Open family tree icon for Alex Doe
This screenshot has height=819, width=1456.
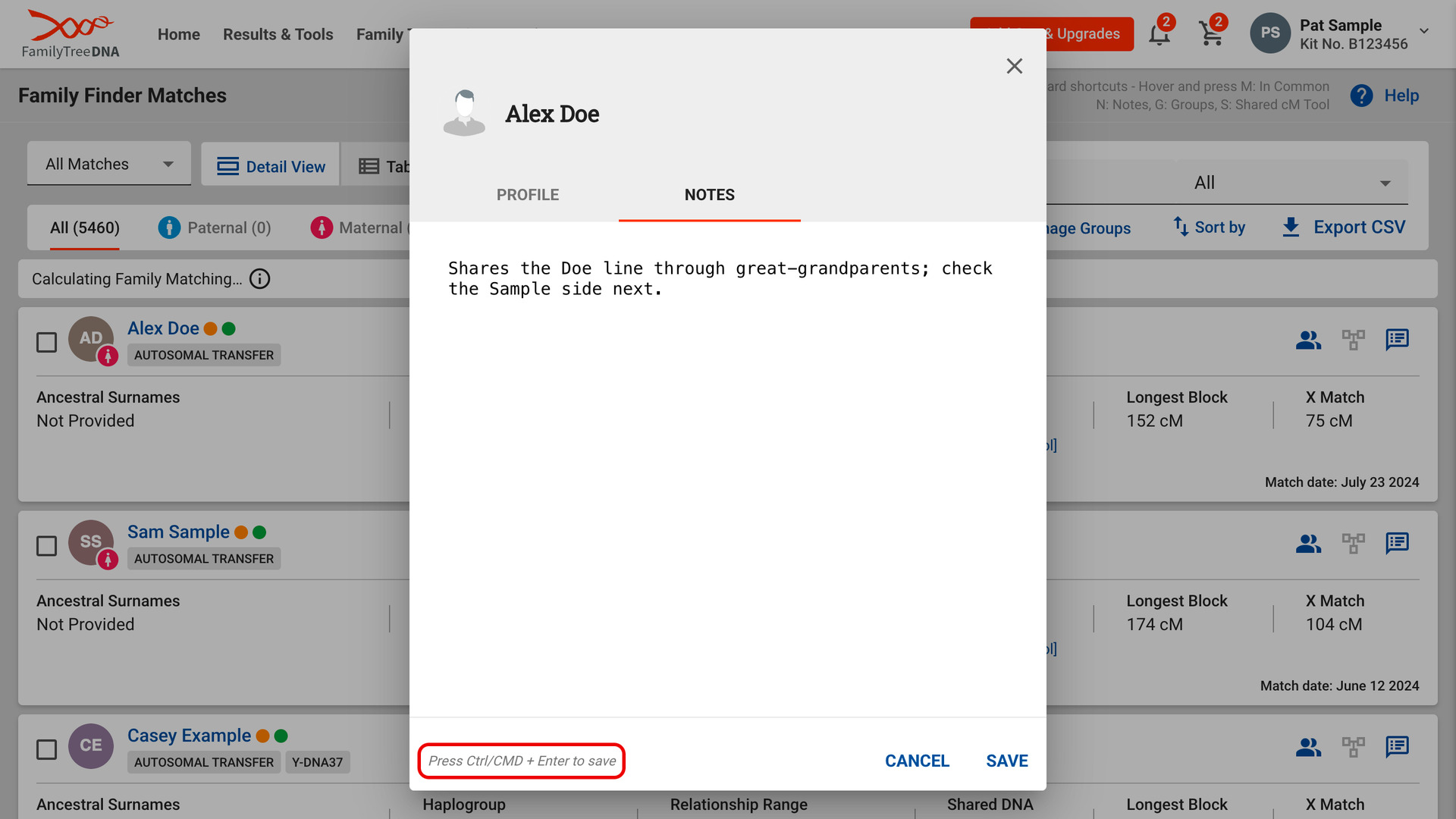pyautogui.click(x=1353, y=340)
